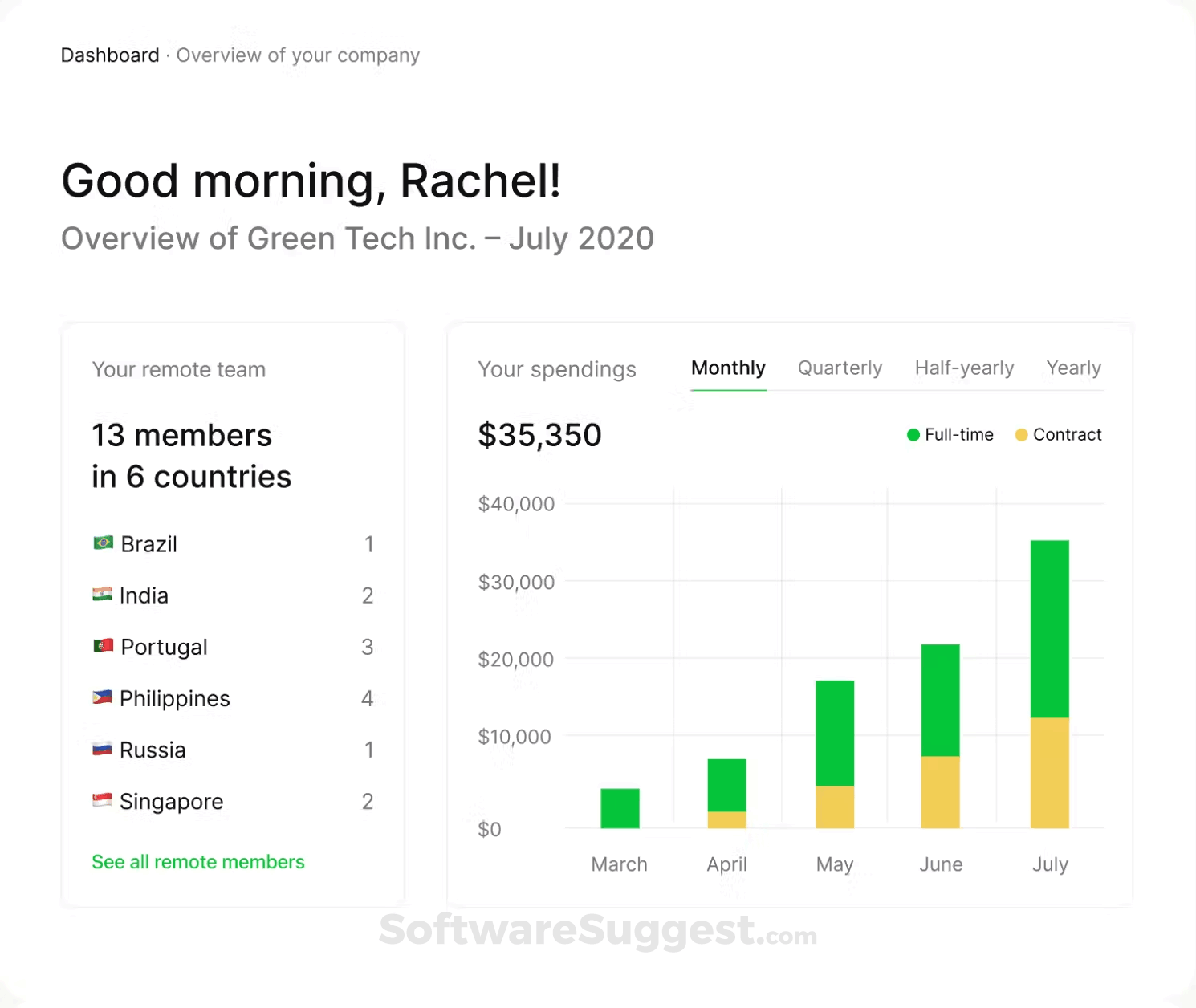The height and width of the screenshot is (1008, 1196).
Task: Select the Monthly tab
Action: pos(728,368)
